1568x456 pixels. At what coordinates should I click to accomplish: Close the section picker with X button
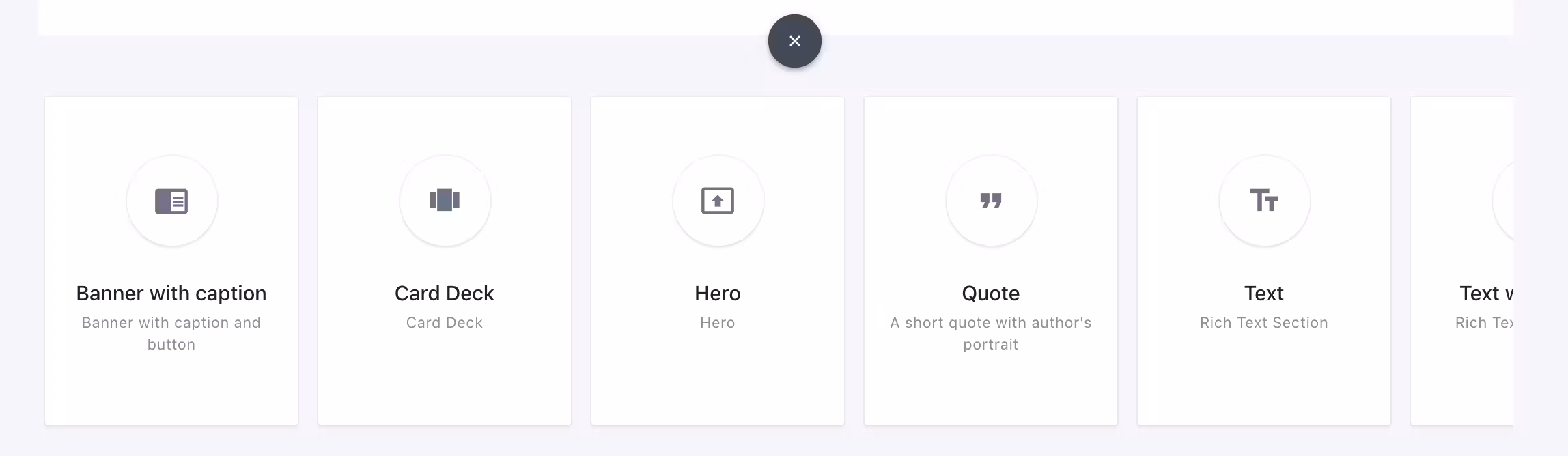pyautogui.click(x=795, y=41)
